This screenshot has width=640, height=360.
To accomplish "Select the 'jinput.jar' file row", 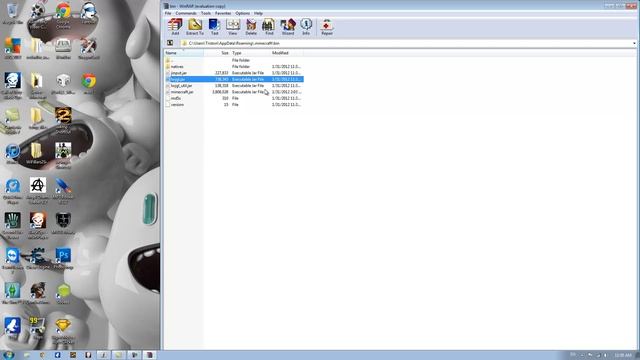I will [x=234, y=73].
